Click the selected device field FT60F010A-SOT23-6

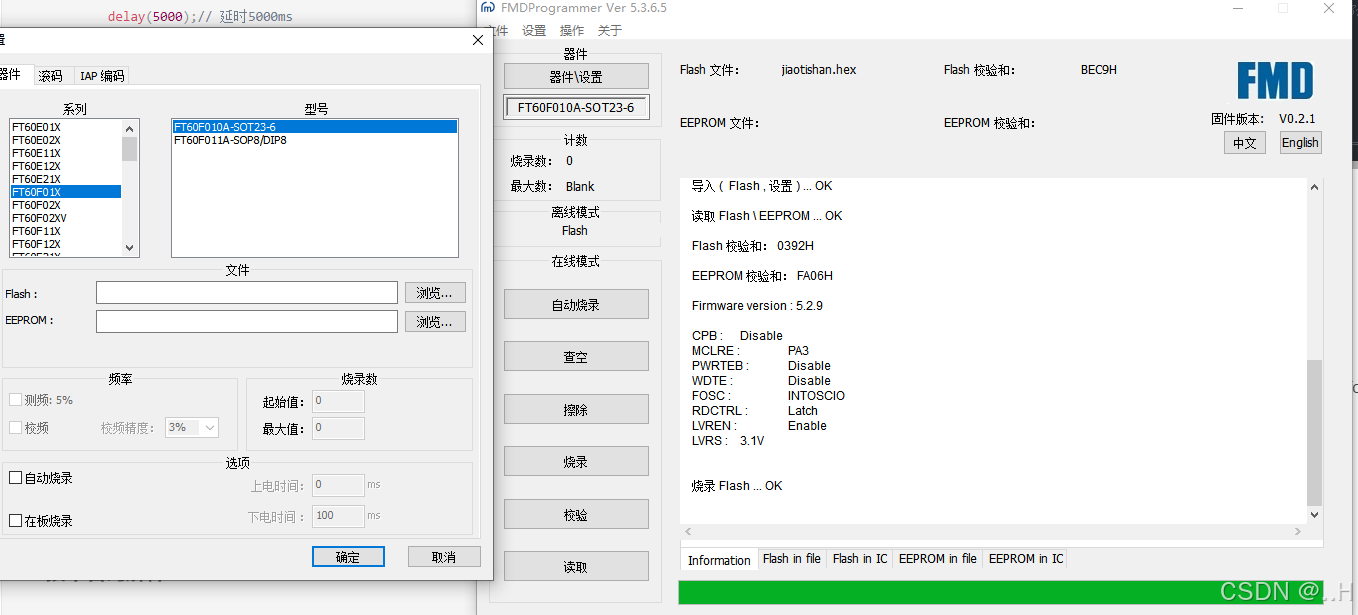pyautogui.click(x=576, y=107)
